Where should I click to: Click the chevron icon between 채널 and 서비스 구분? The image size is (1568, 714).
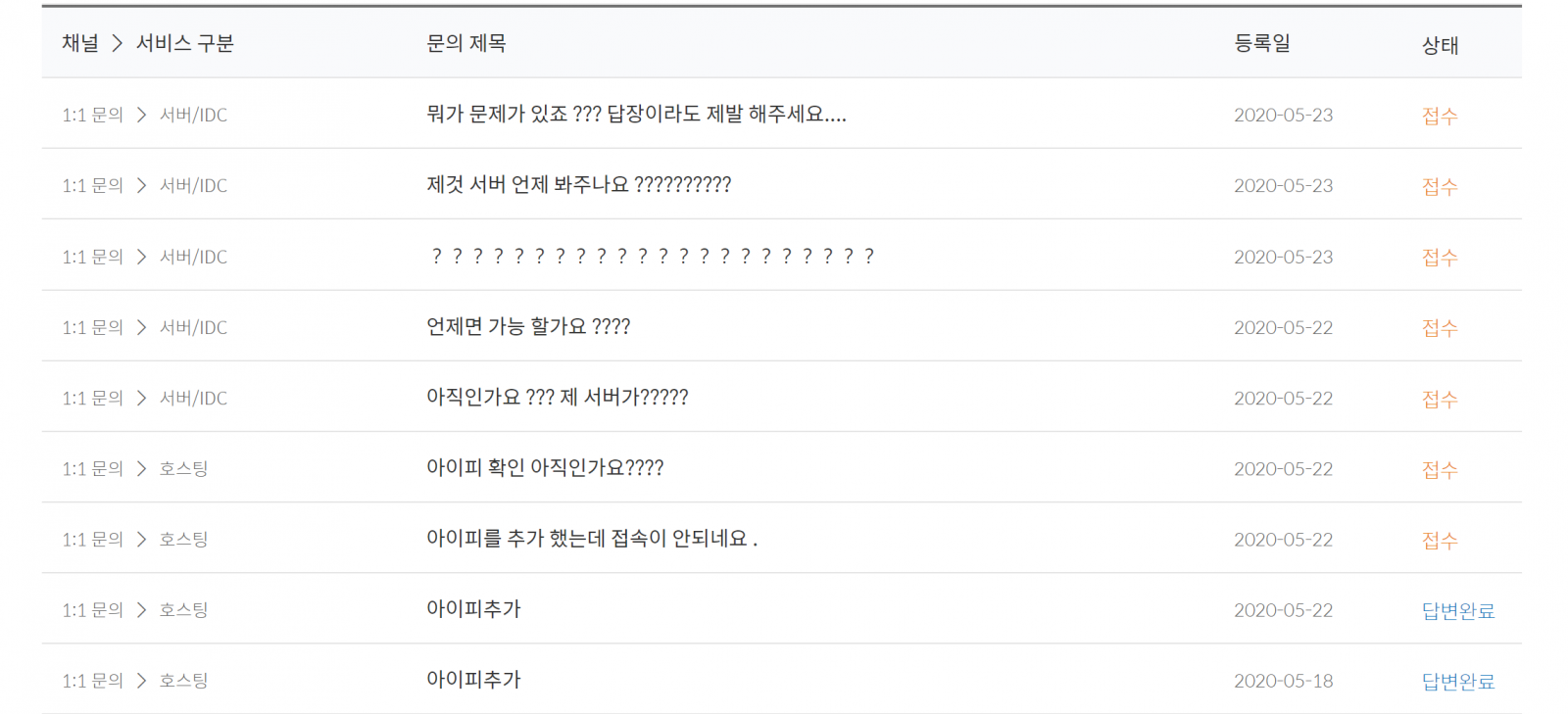117,43
